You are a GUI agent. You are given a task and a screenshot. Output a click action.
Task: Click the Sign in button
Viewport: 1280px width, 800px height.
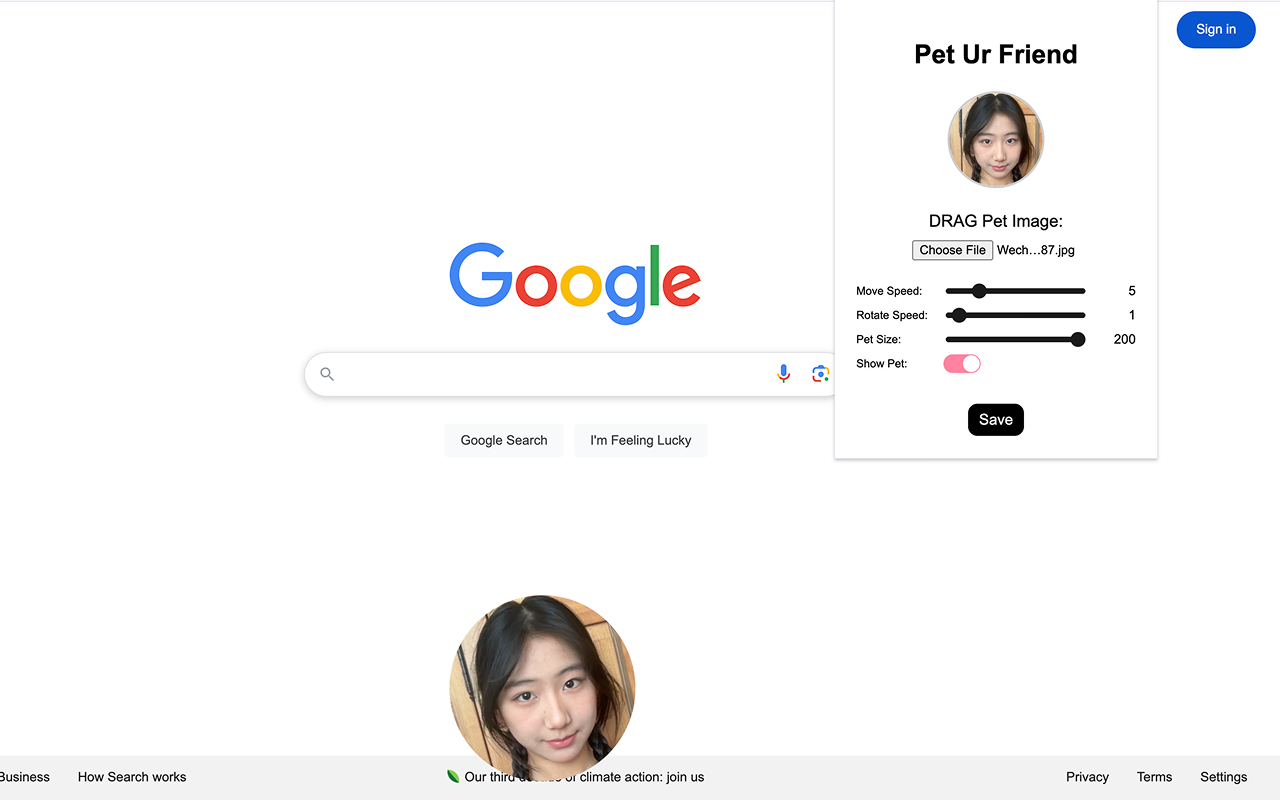coord(1216,29)
